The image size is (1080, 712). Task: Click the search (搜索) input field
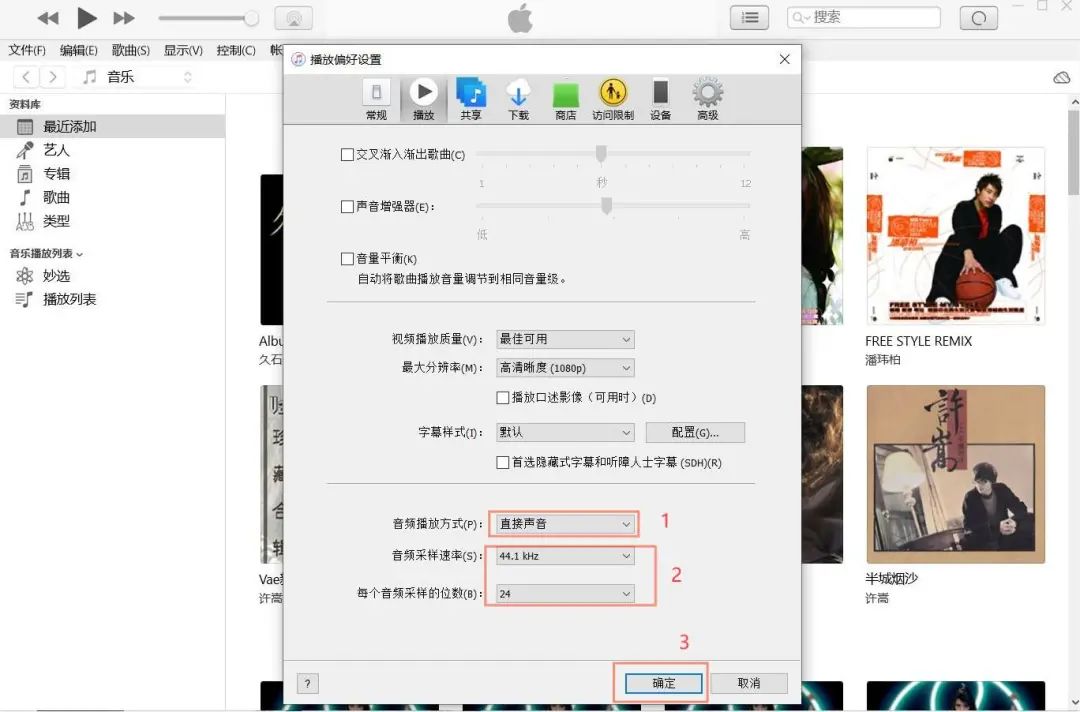tap(864, 18)
